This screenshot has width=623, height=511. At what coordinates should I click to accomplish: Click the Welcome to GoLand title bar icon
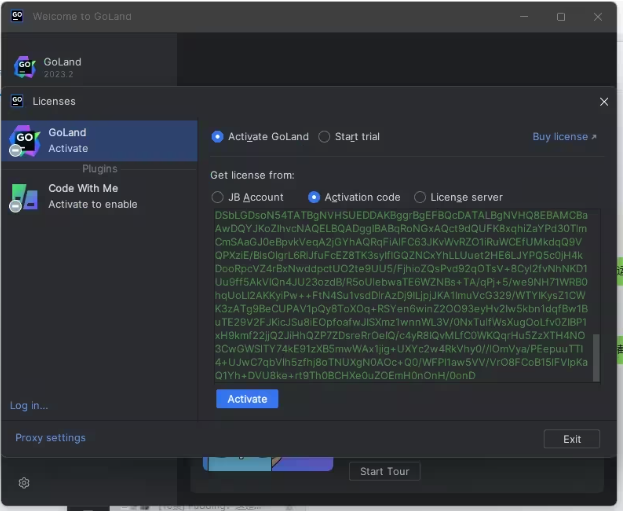point(17,17)
